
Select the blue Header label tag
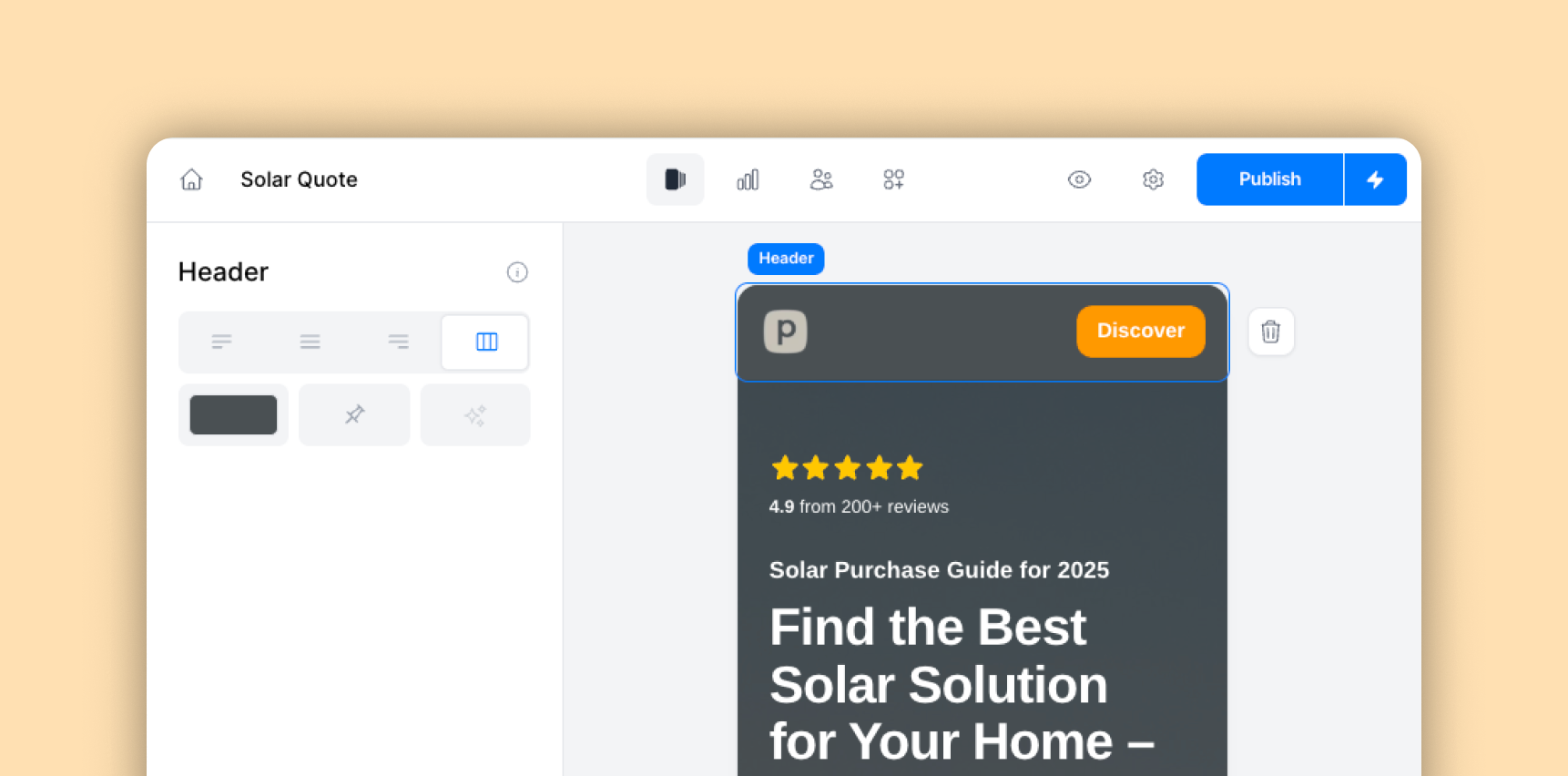coord(786,259)
